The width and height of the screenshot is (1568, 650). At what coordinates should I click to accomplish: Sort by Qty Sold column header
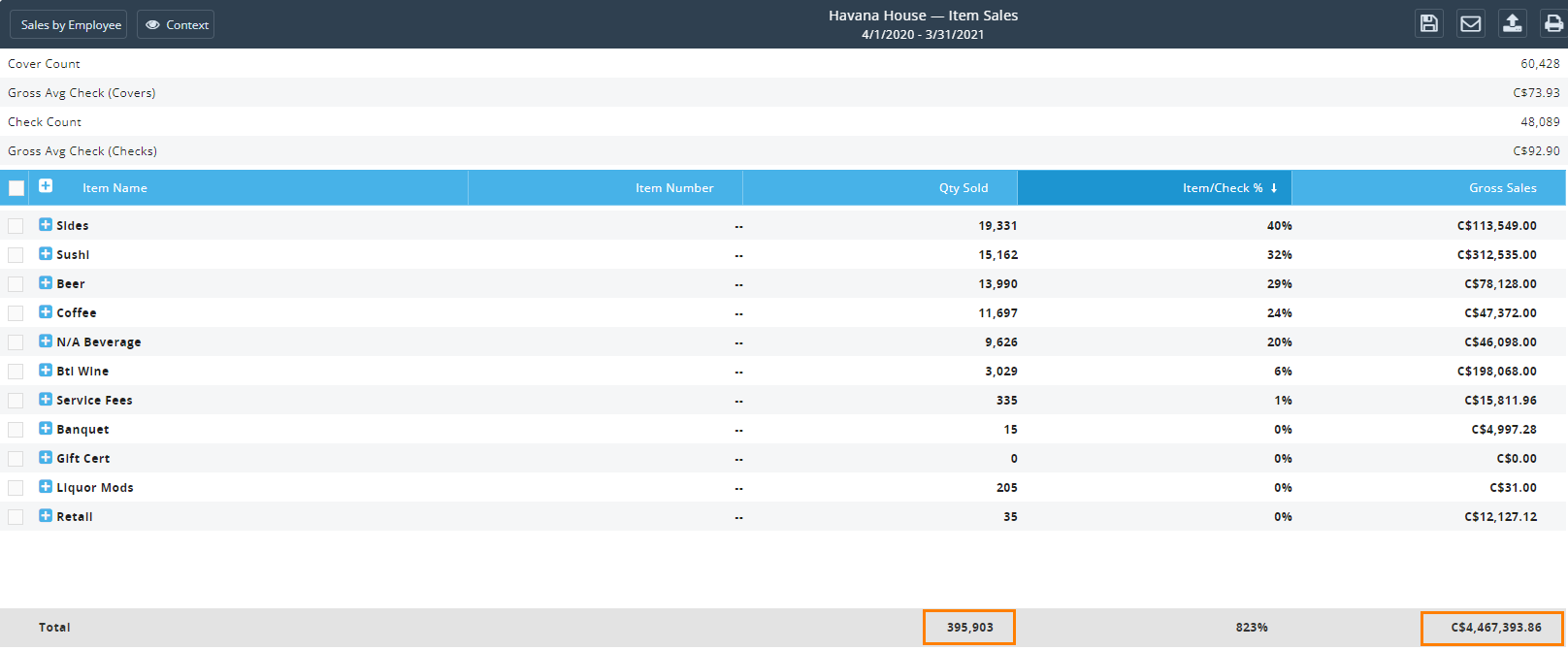coord(880,188)
